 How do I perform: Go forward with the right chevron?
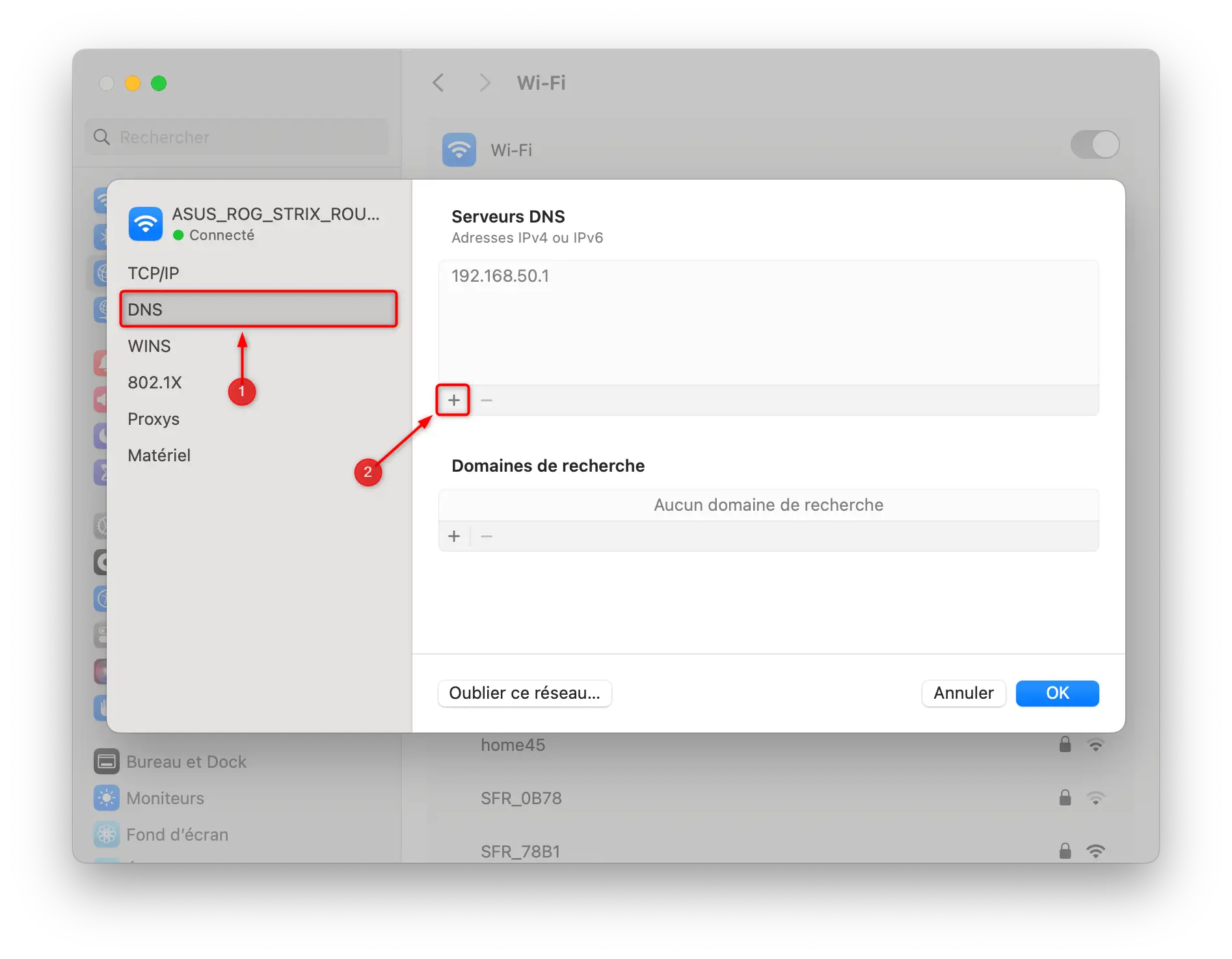(x=484, y=83)
